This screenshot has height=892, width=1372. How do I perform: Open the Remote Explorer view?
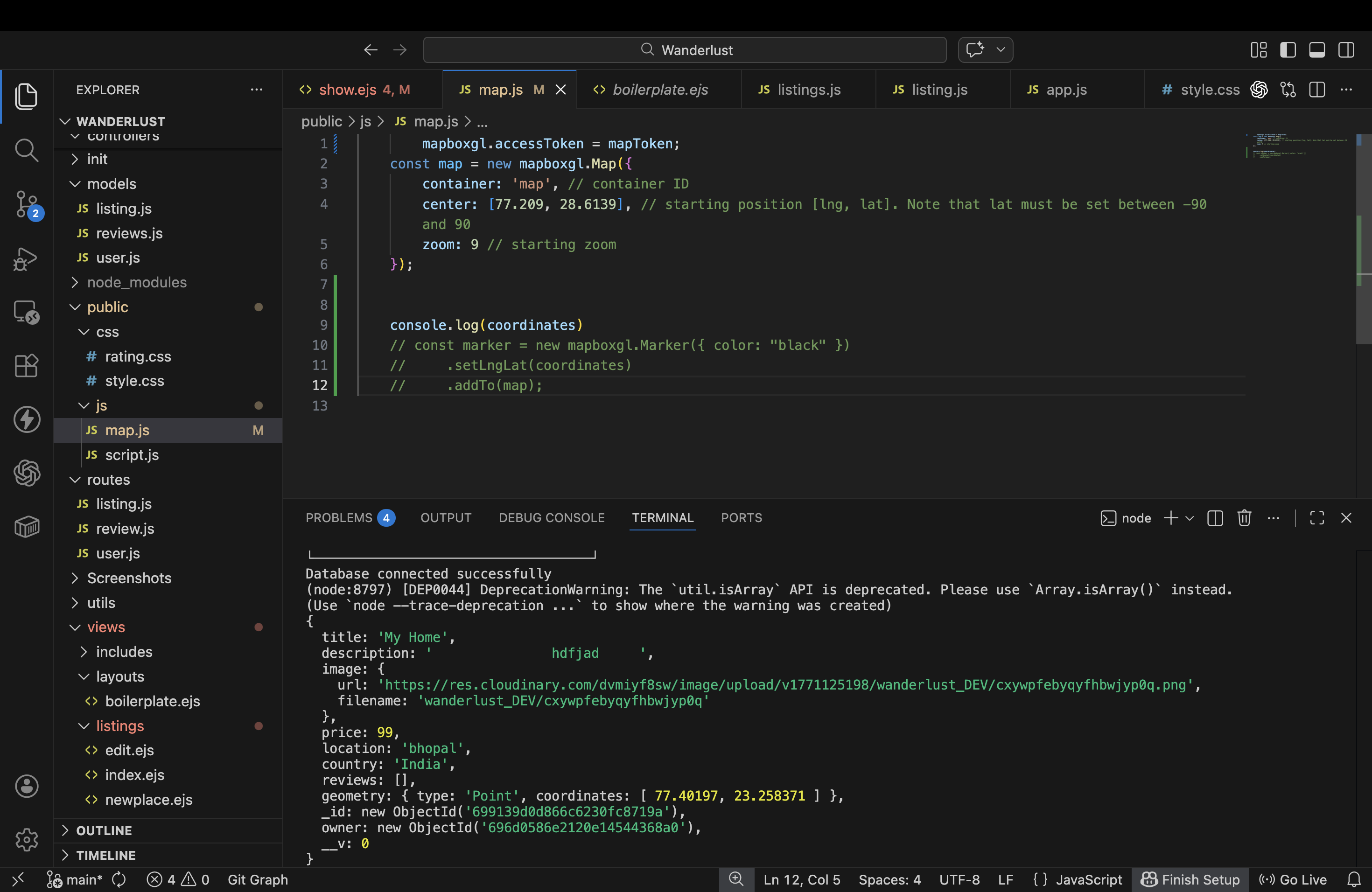pyautogui.click(x=26, y=312)
